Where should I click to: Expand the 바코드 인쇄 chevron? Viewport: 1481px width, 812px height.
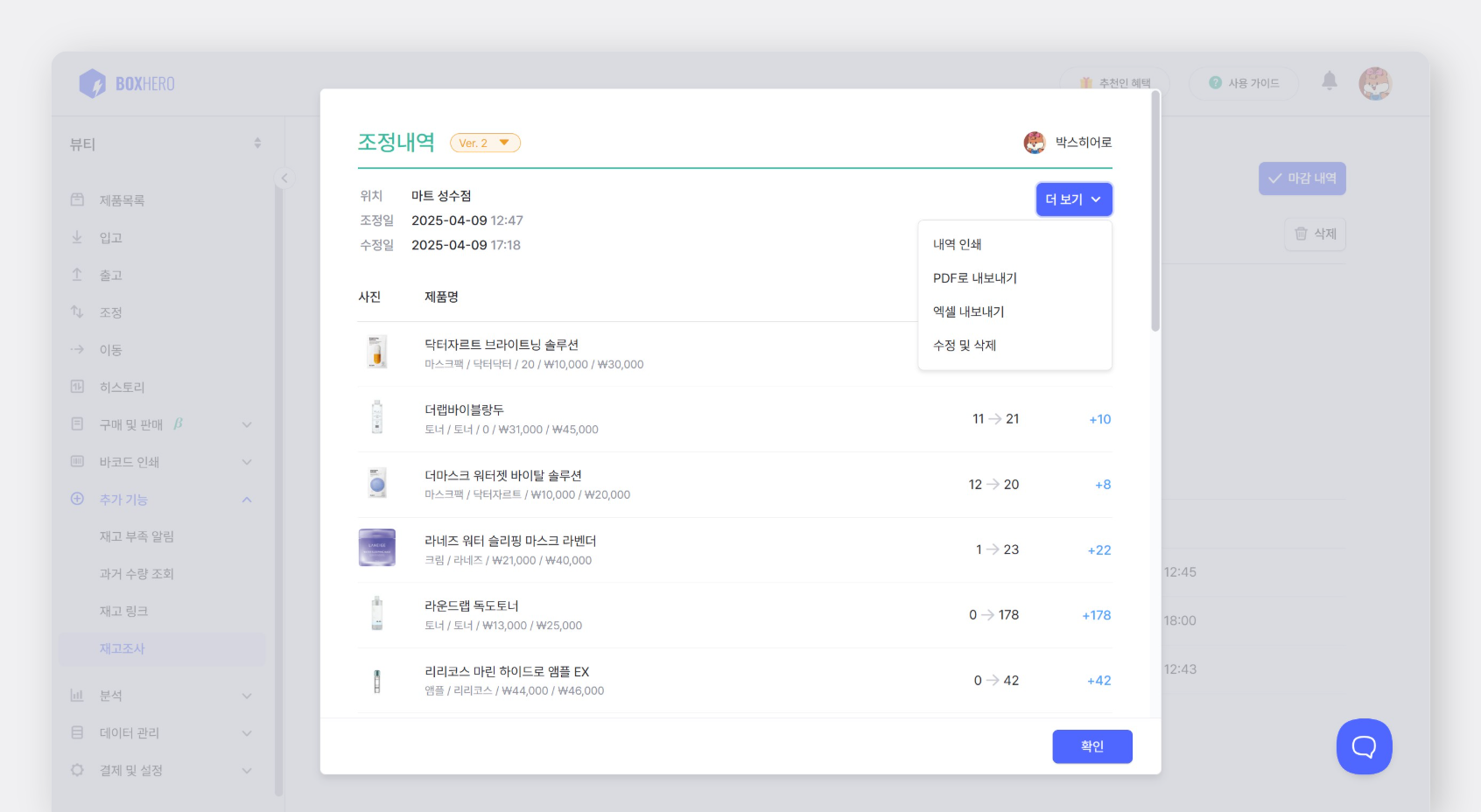pos(247,462)
